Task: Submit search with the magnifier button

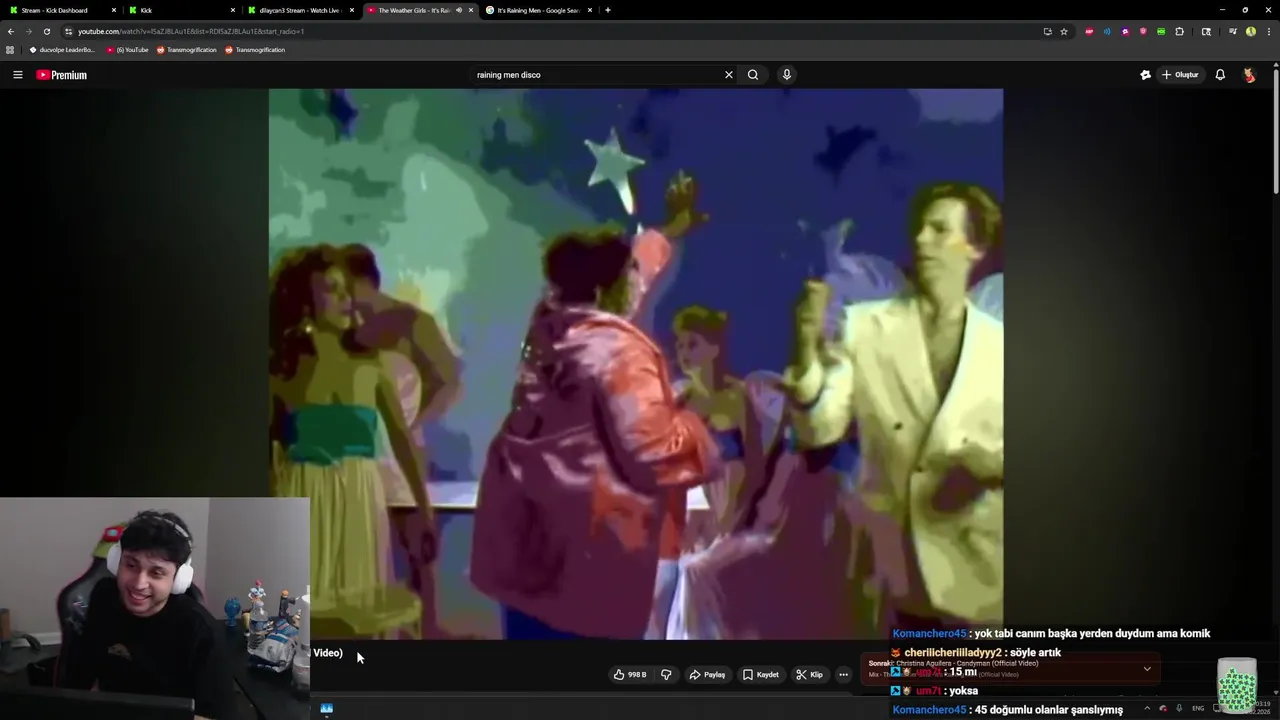Action: point(753,75)
